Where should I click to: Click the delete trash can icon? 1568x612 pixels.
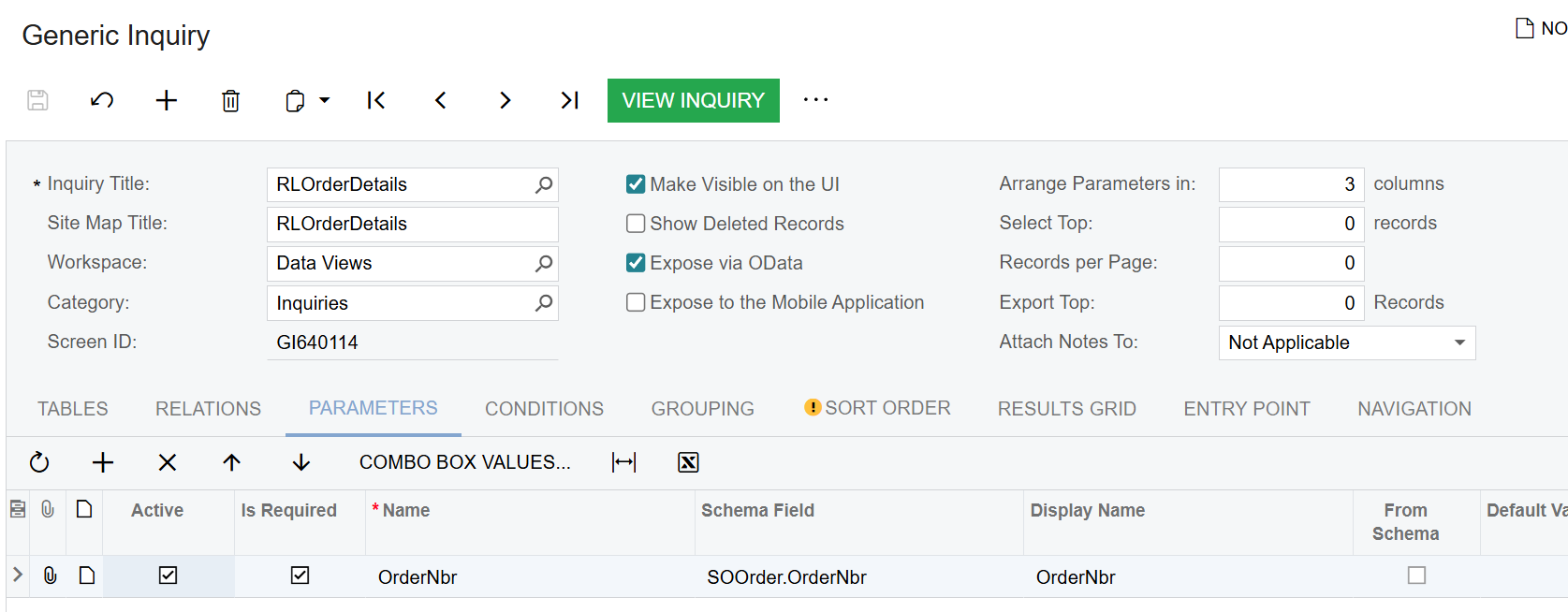[x=230, y=100]
